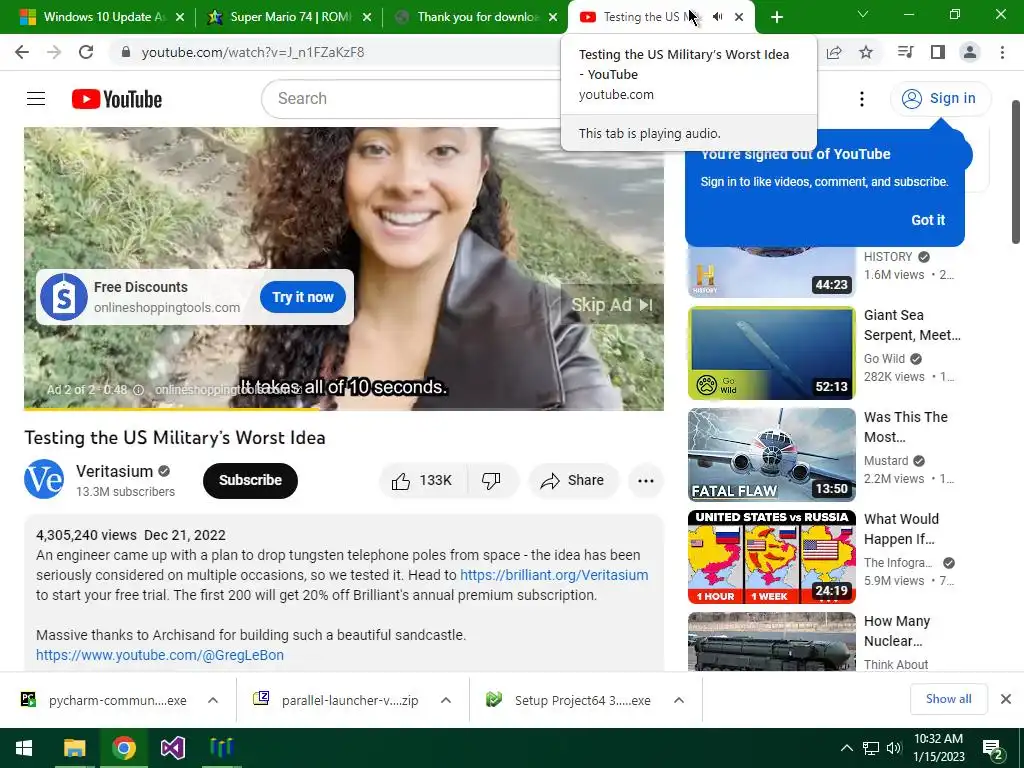The height and width of the screenshot is (768, 1024).
Task: Show hidden system tray icons
Action: click(846, 748)
